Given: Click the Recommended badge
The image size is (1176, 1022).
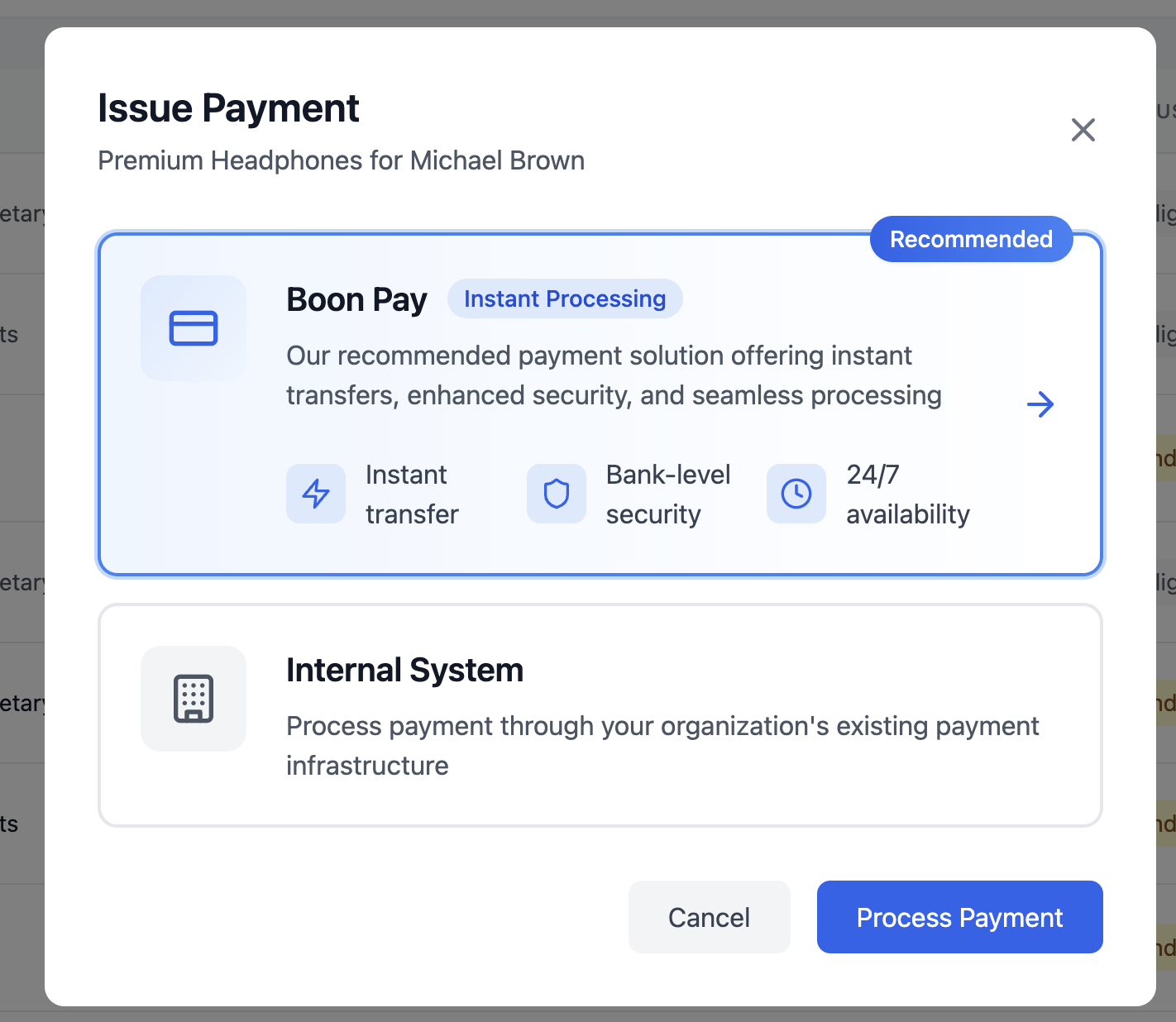Looking at the screenshot, I should point(972,239).
